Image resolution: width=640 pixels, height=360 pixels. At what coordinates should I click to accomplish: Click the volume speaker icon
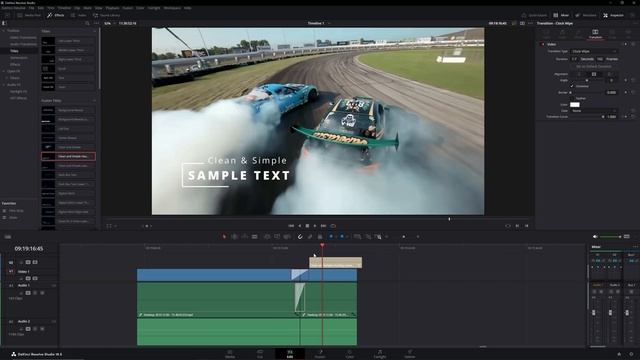(595, 237)
